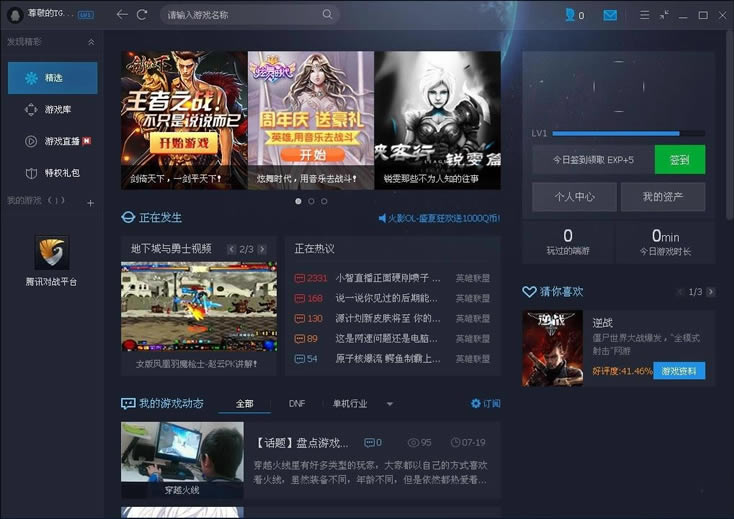Image resolution: width=734 pixels, height=519 pixels.
Task: Go to next video with right arrow 2/3
Action: pyautogui.click(x=262, y=249)
